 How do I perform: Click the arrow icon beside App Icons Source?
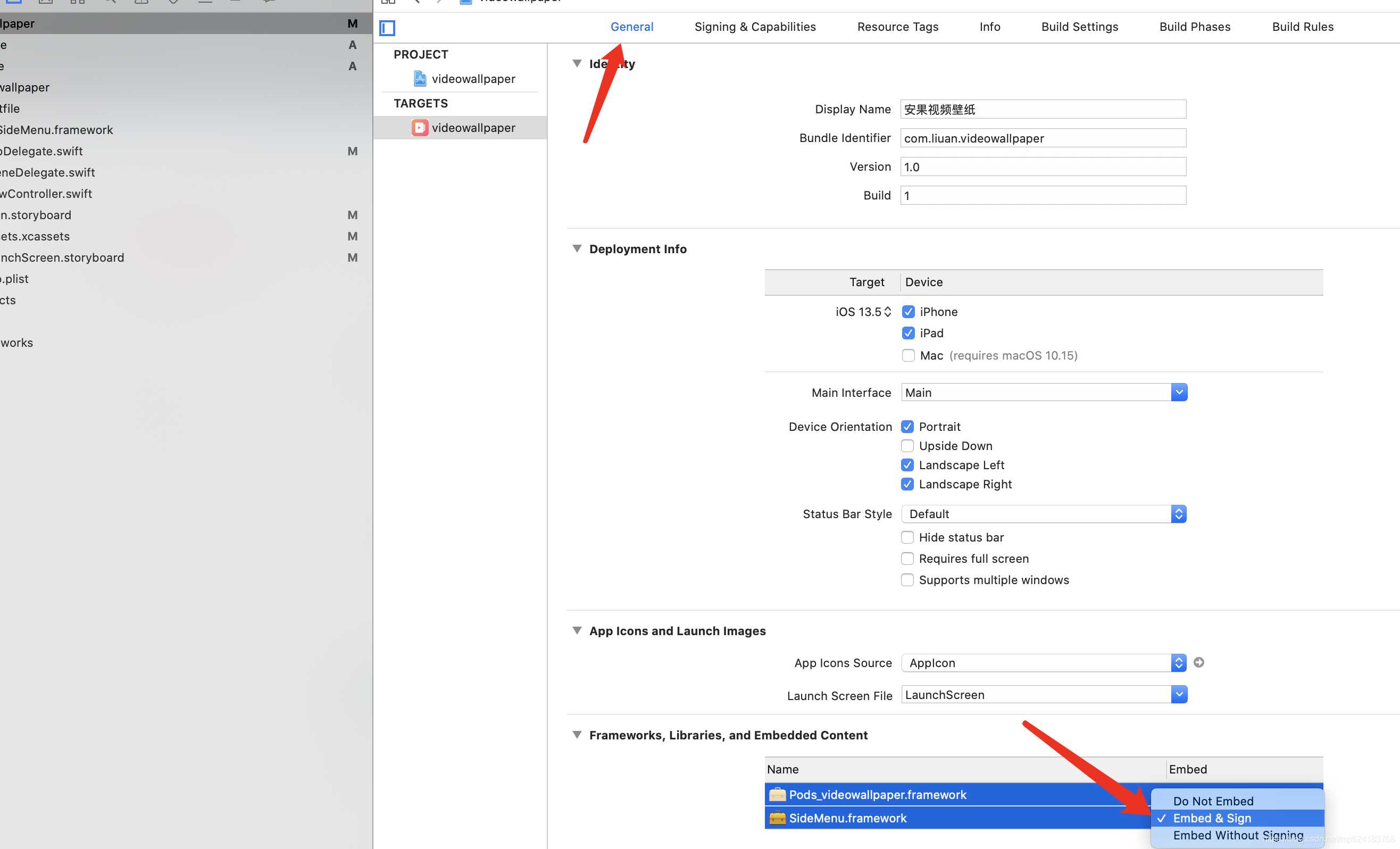pos(1199,662)
